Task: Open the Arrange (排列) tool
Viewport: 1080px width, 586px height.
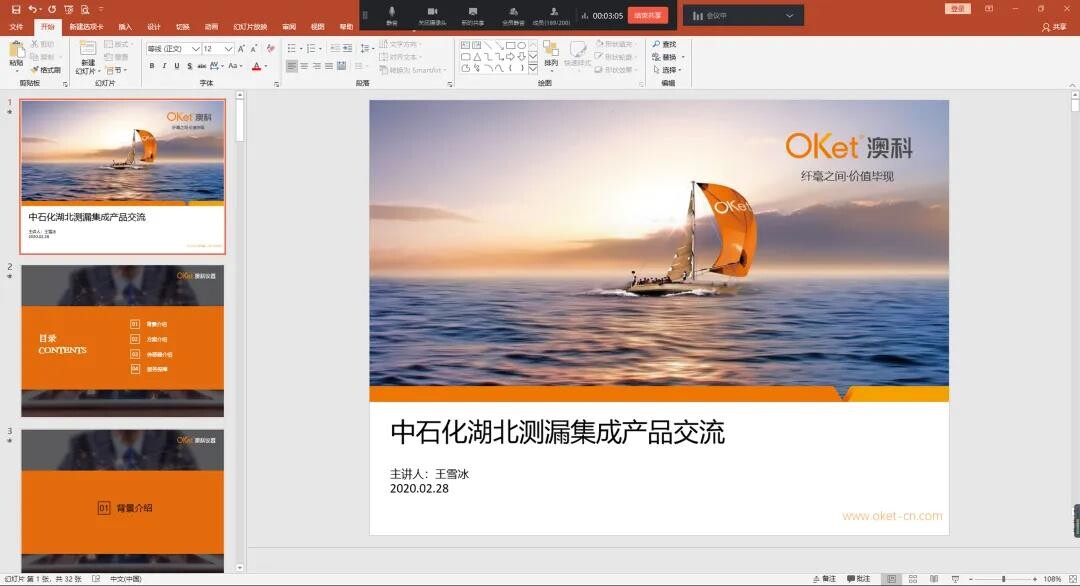Action: 550,60
